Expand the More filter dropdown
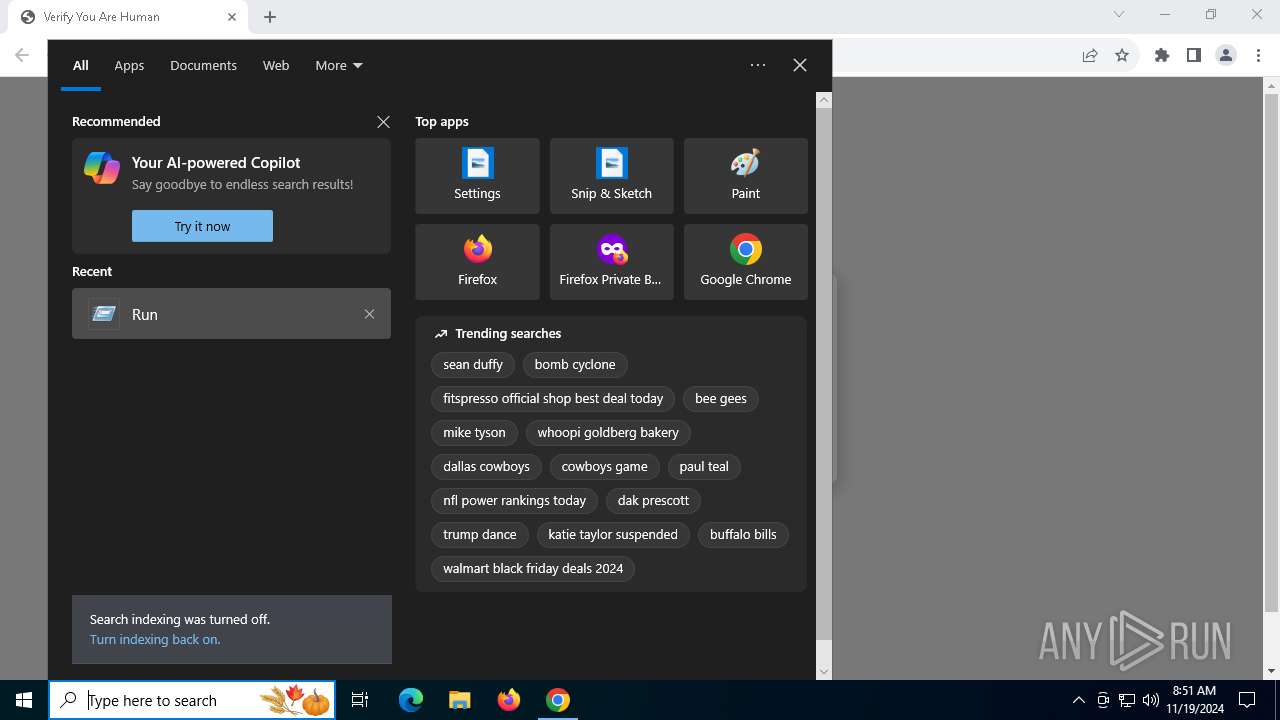 click(339, 66)
